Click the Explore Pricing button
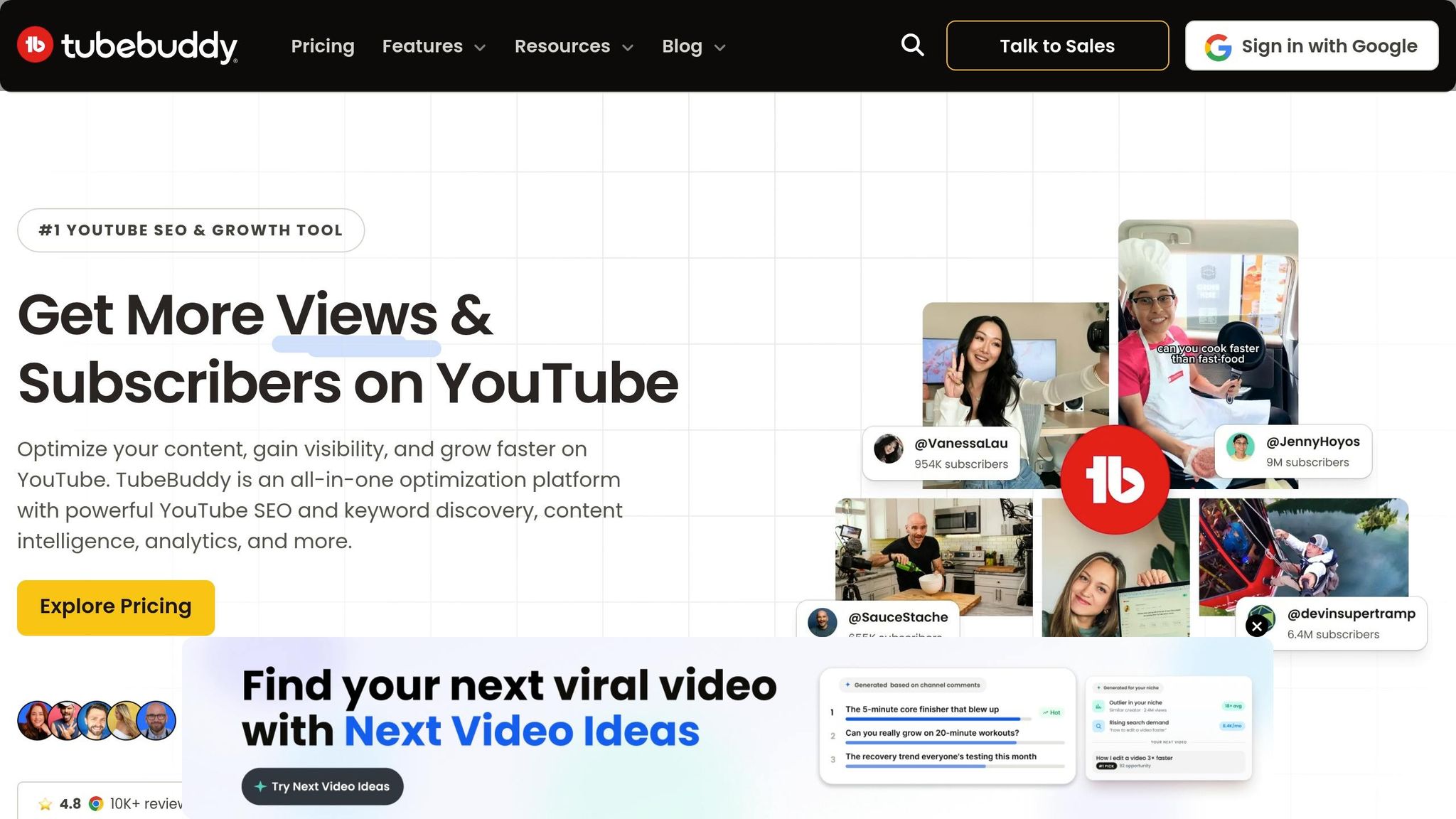The image size is (1456, 819). coord(116,607)
